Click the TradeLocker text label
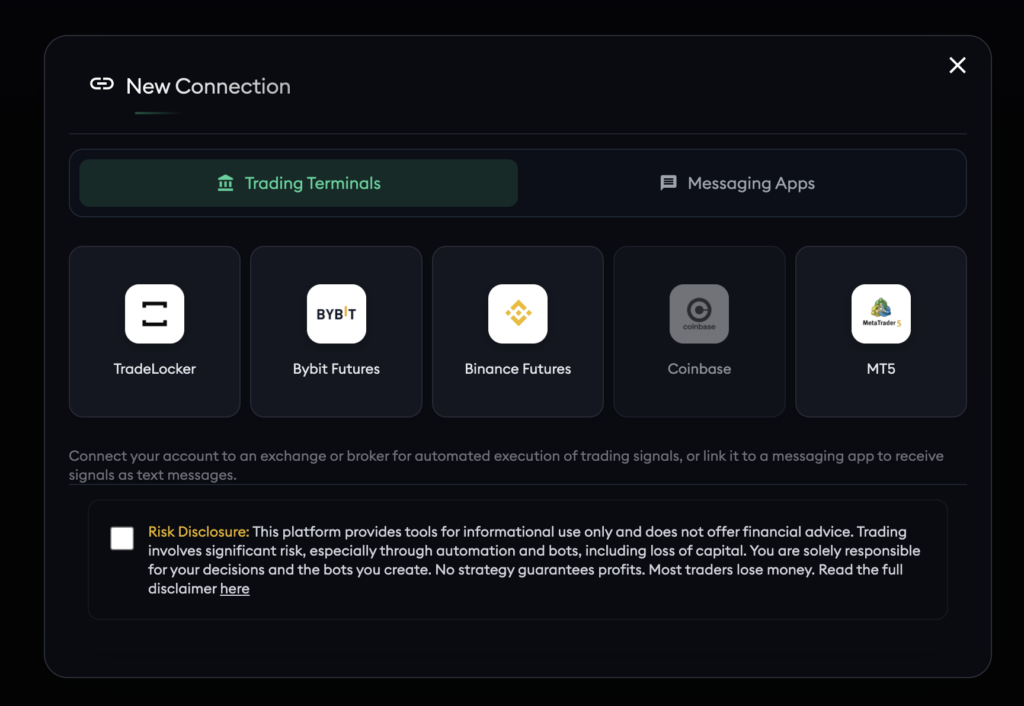The image size is (1024, 706). [154, 369]
